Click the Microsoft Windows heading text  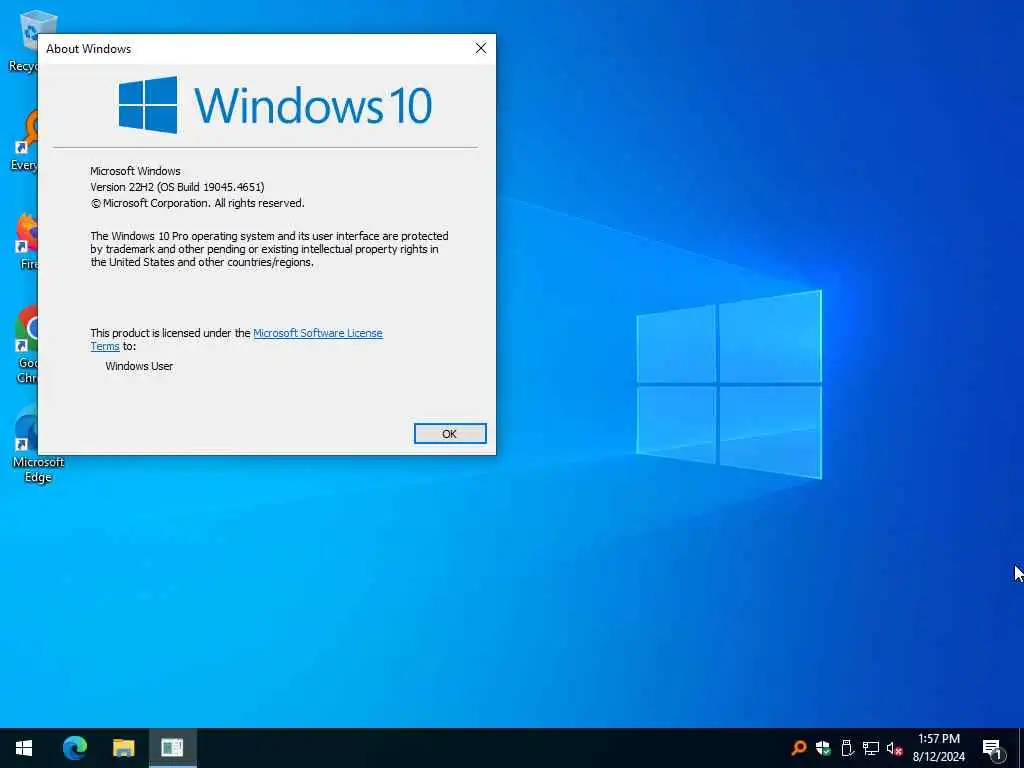point(135,171)
